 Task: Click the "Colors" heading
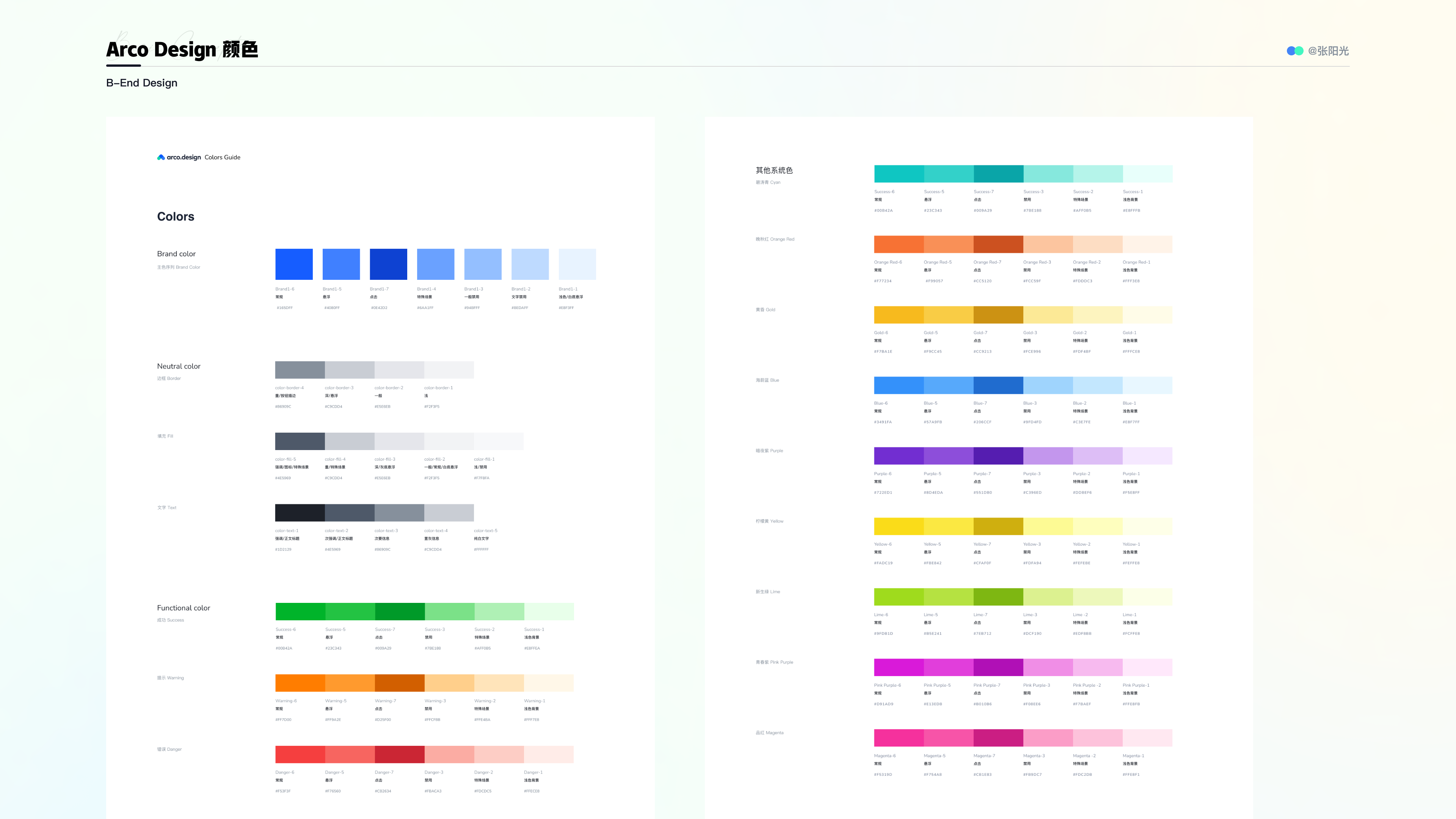tap(176, 217)
